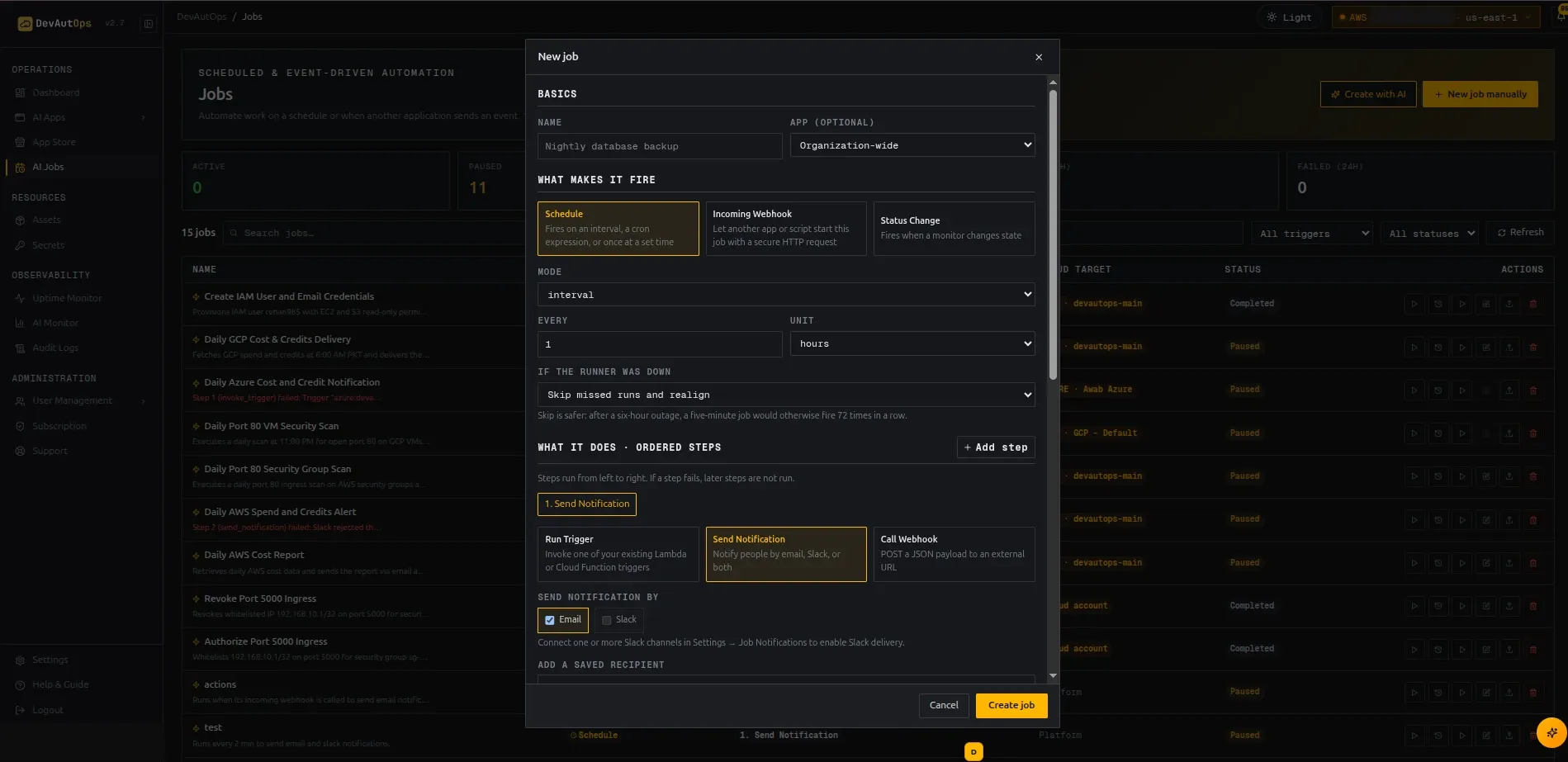This screenshot has height=762, width=1568.
Task: View run history for Authorize Port 5000 Ingress
Action: 1438,649
